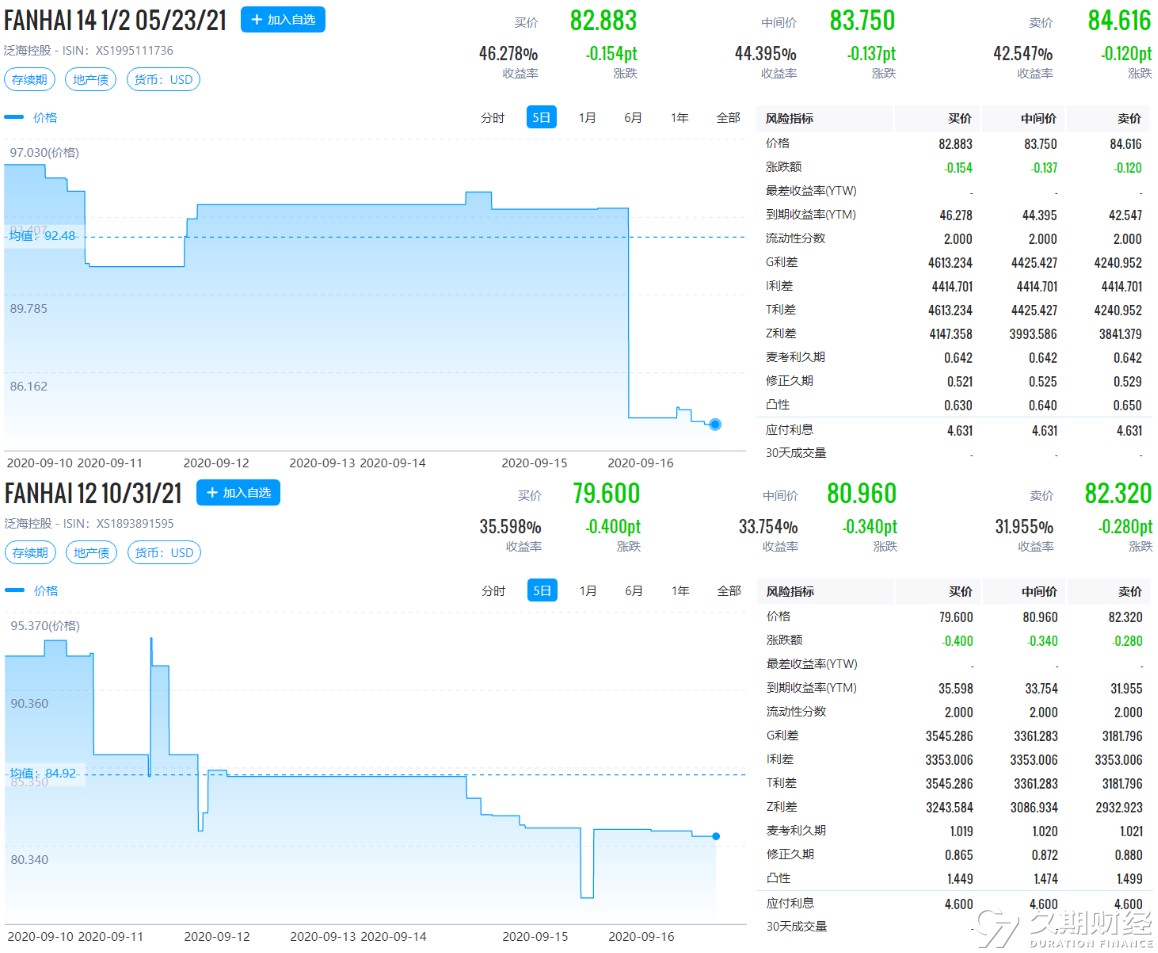The width and height of the screenshot is (1158, 953).
Task: Click FANHAI 12 10/31/21 bond title
Action: tap(93, 493)
